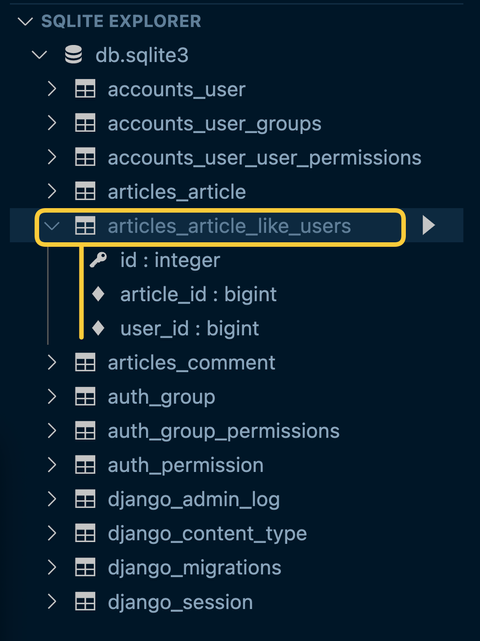
Task: Expand the django_session table chevron
Action: (x=52, y=601)
